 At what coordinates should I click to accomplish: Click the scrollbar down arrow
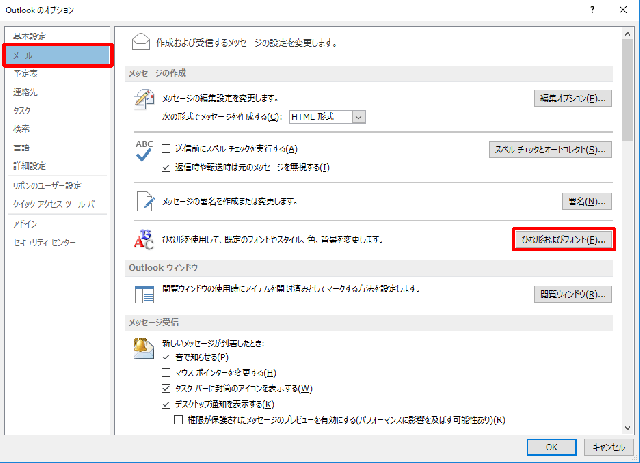627,428
